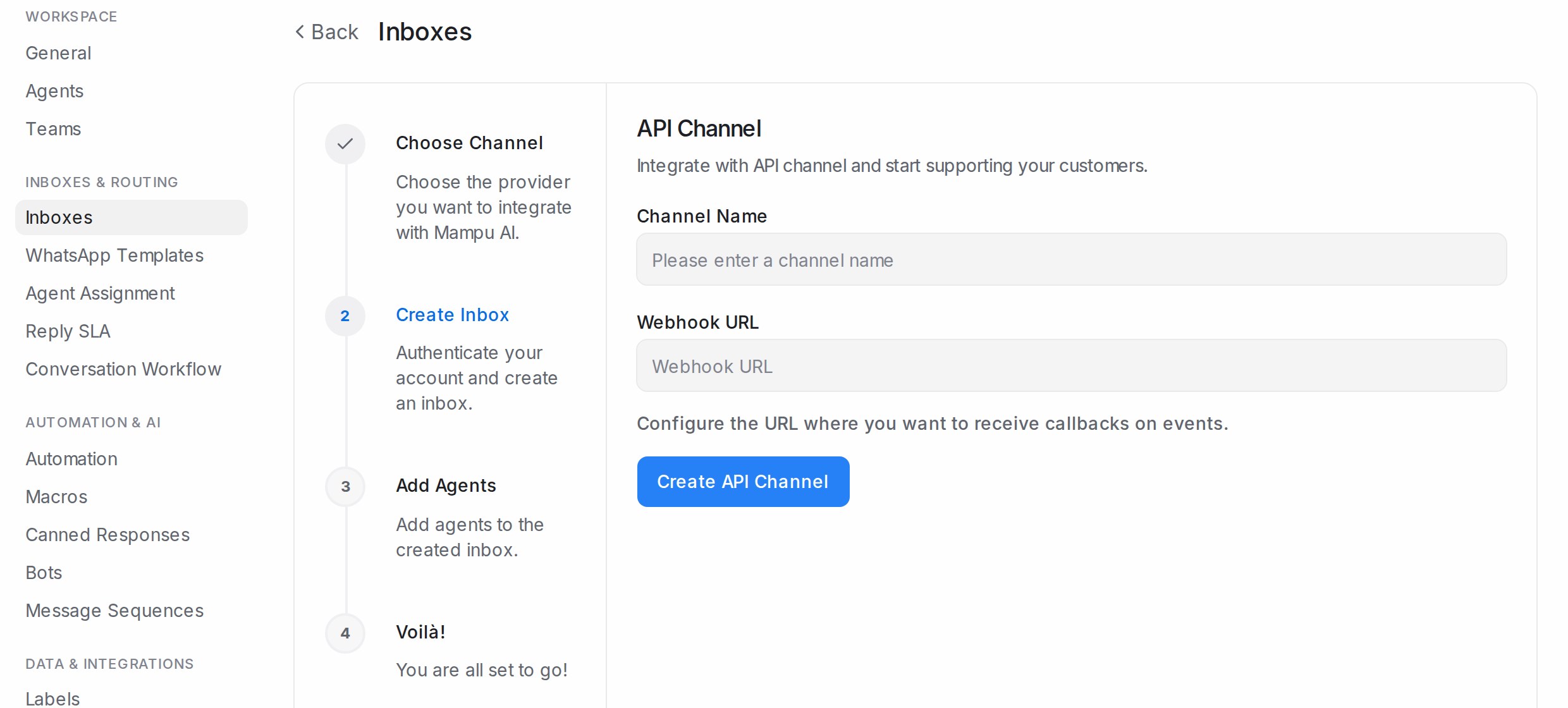Click the INBOXES & ROUTING section header
The image size is (1568, 708).
(x=102, y=182)
